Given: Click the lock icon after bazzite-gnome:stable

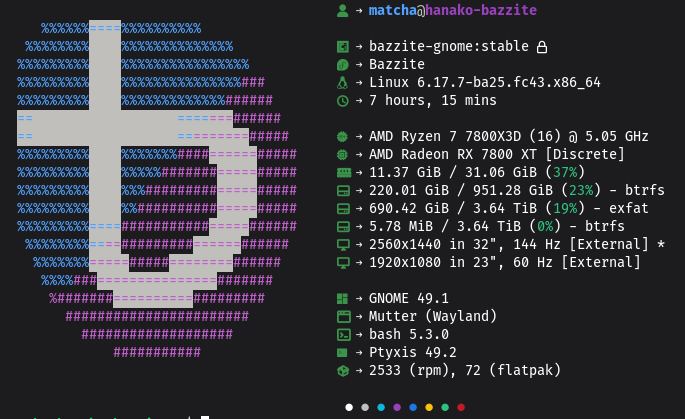Looking at the screenshot, I should point(542,47).
